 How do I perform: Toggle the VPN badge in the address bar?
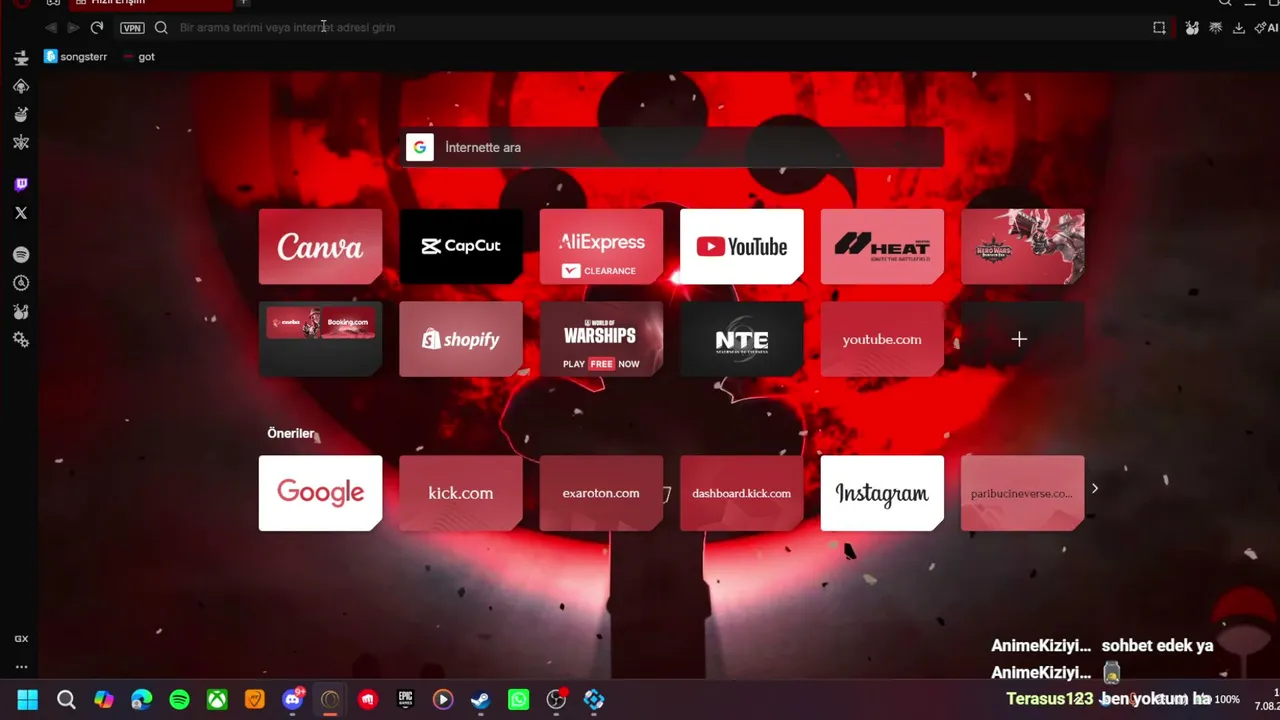(132, 28)
